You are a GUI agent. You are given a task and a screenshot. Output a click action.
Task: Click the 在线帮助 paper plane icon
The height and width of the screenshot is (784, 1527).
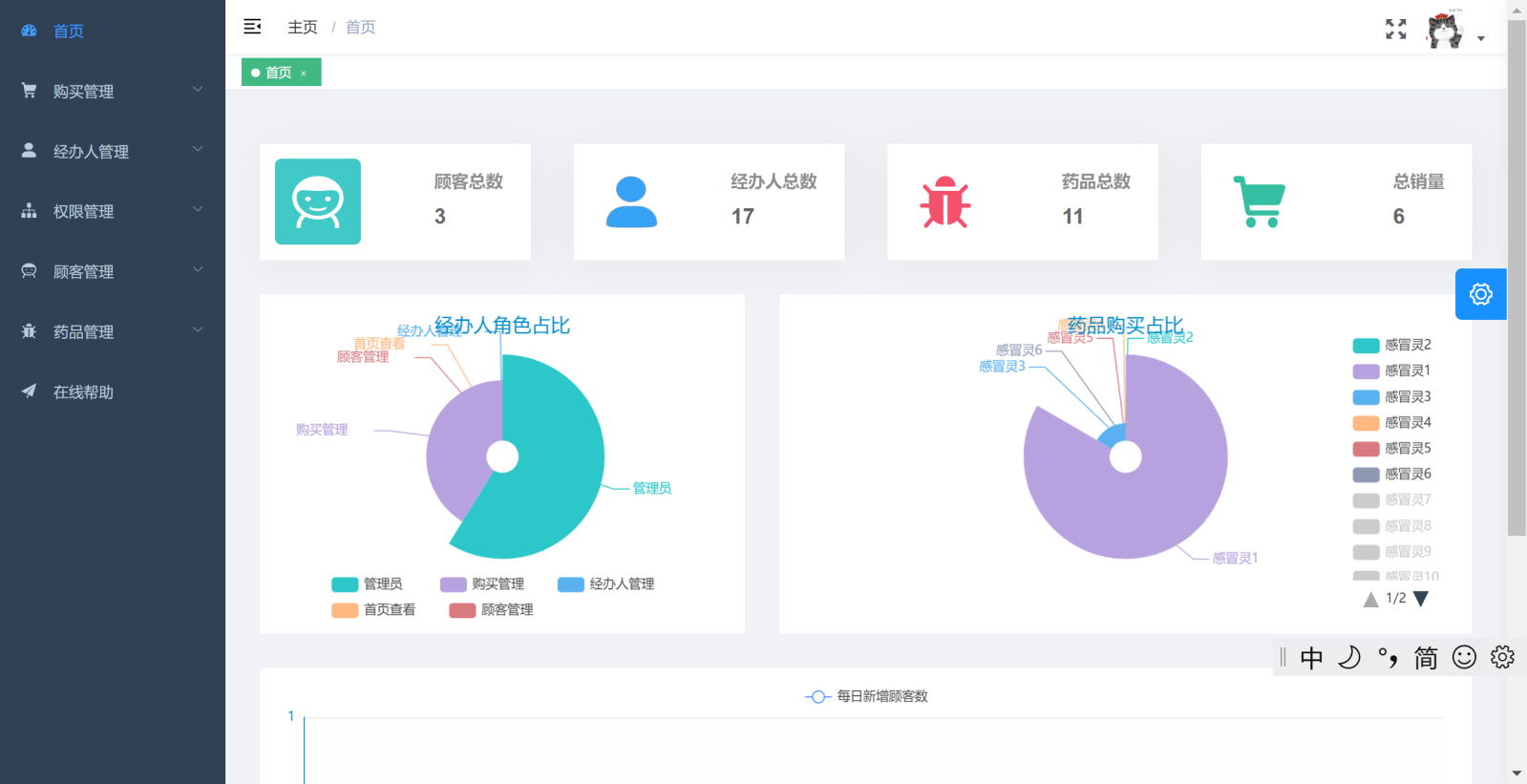(x=29, y=392)
